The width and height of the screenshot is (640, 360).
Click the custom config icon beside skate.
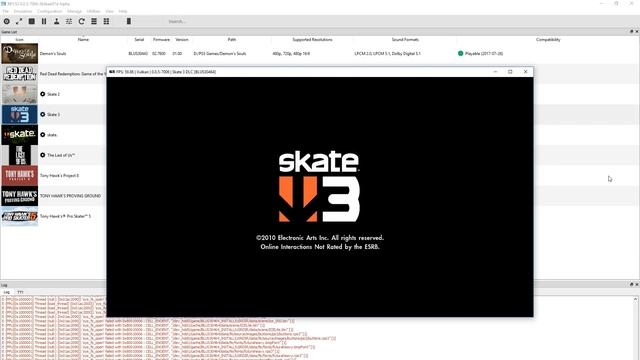[42, 135]
